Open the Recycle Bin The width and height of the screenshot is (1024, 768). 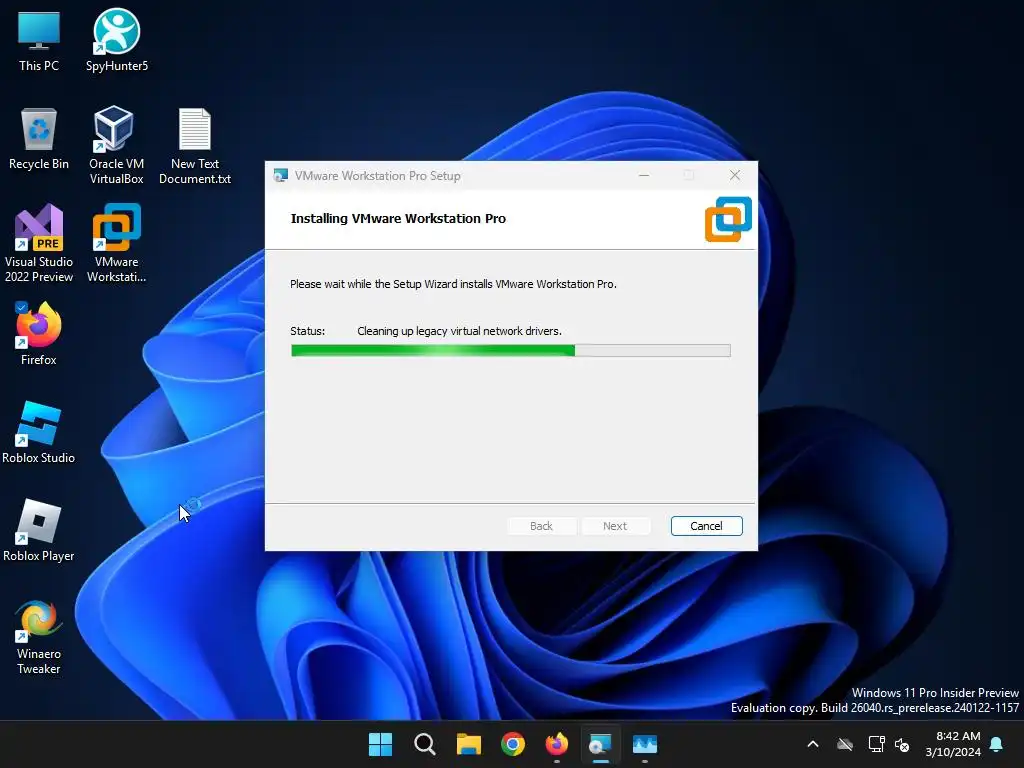click(x=39, y=138)
